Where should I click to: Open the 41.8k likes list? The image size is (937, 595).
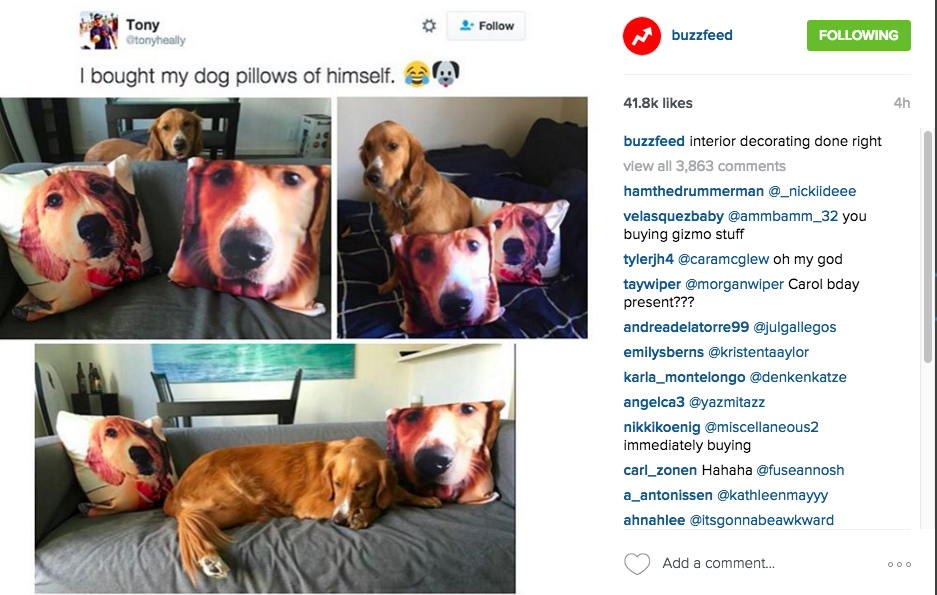[x=658, y=103]
